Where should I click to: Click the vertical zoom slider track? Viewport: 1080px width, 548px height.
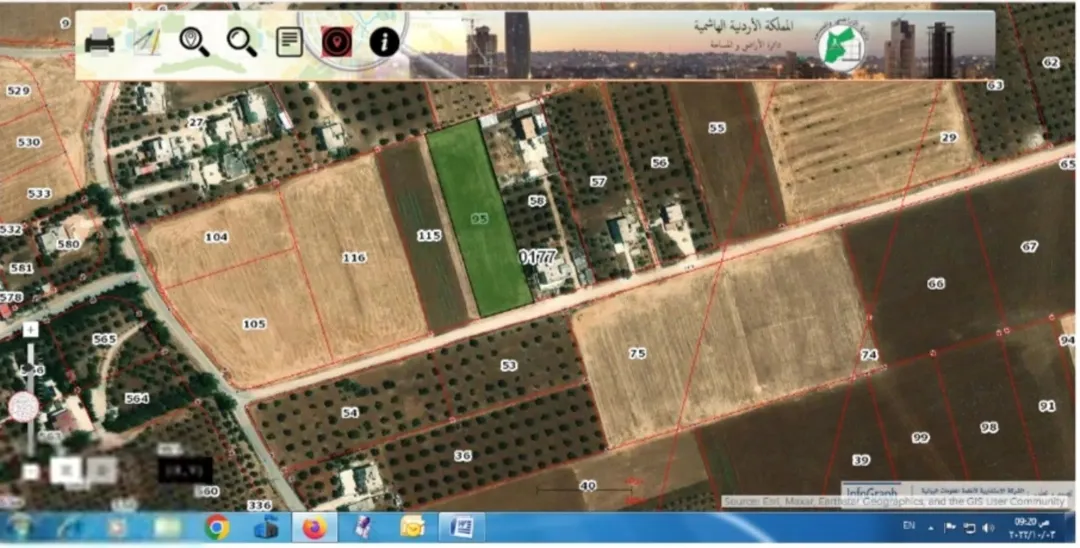point(30,401)
